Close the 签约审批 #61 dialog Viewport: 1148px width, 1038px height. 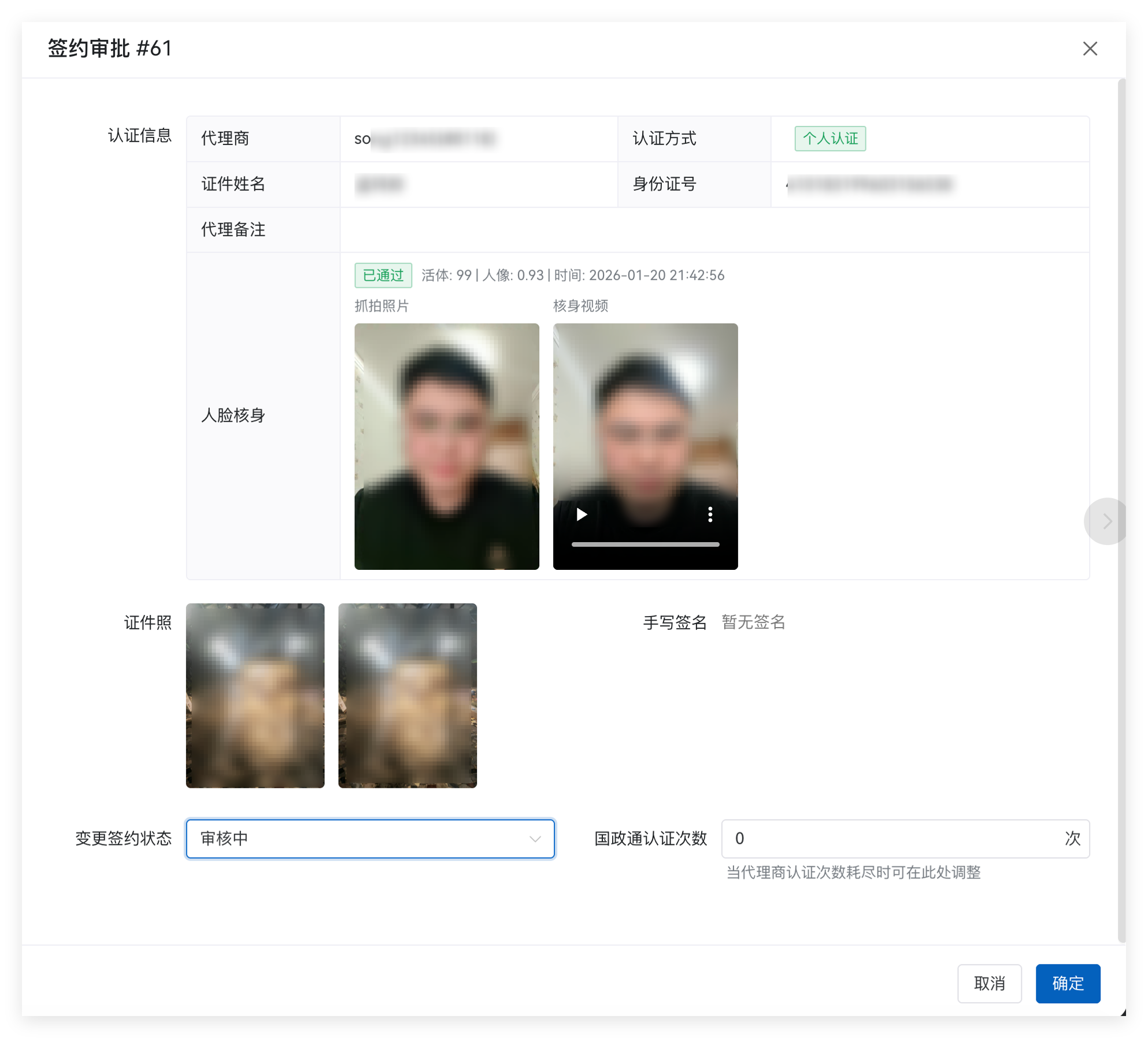[x=1090, y=49]
